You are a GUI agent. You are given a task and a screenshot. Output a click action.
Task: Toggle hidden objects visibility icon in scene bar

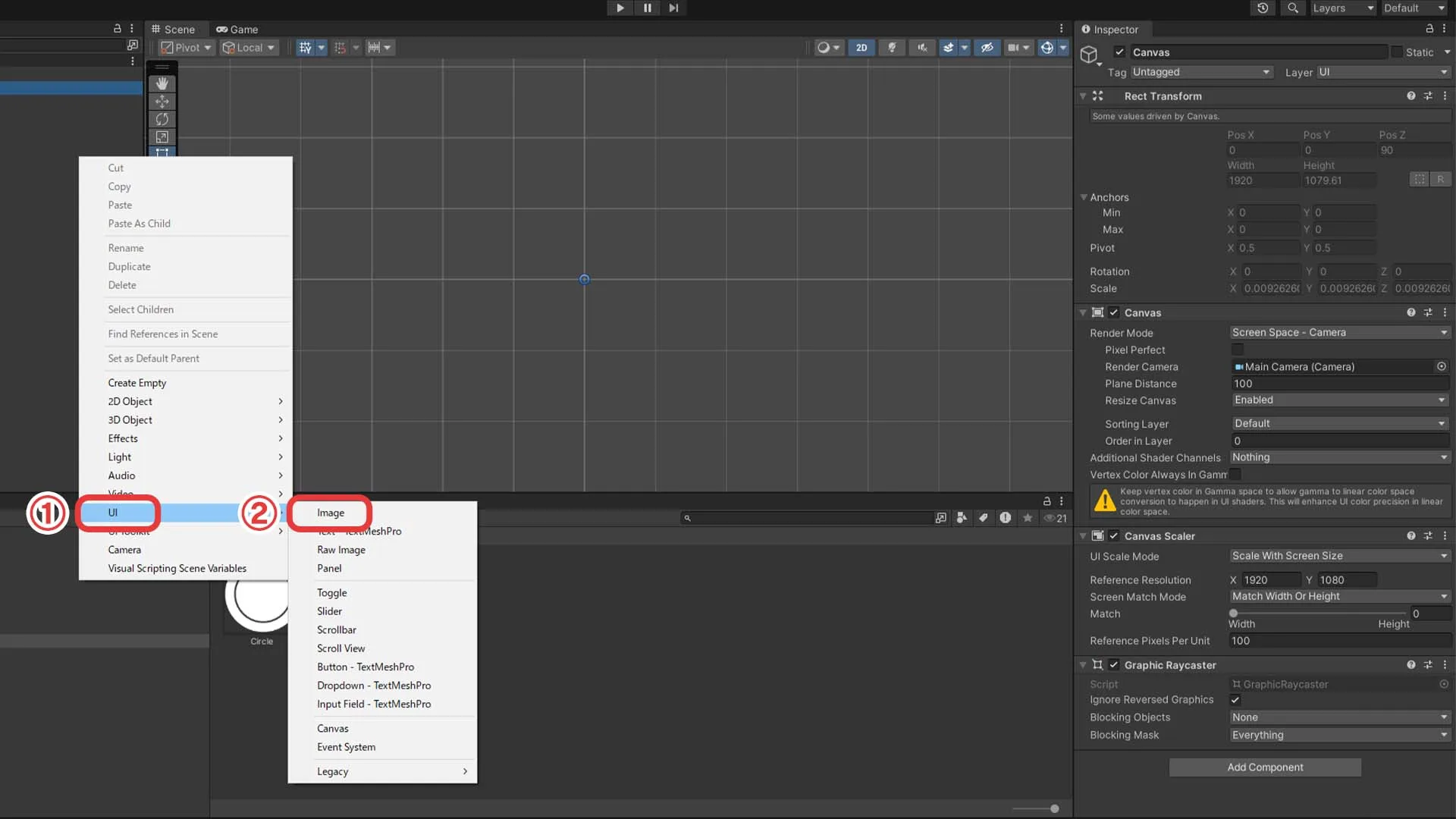pos(987,48)
